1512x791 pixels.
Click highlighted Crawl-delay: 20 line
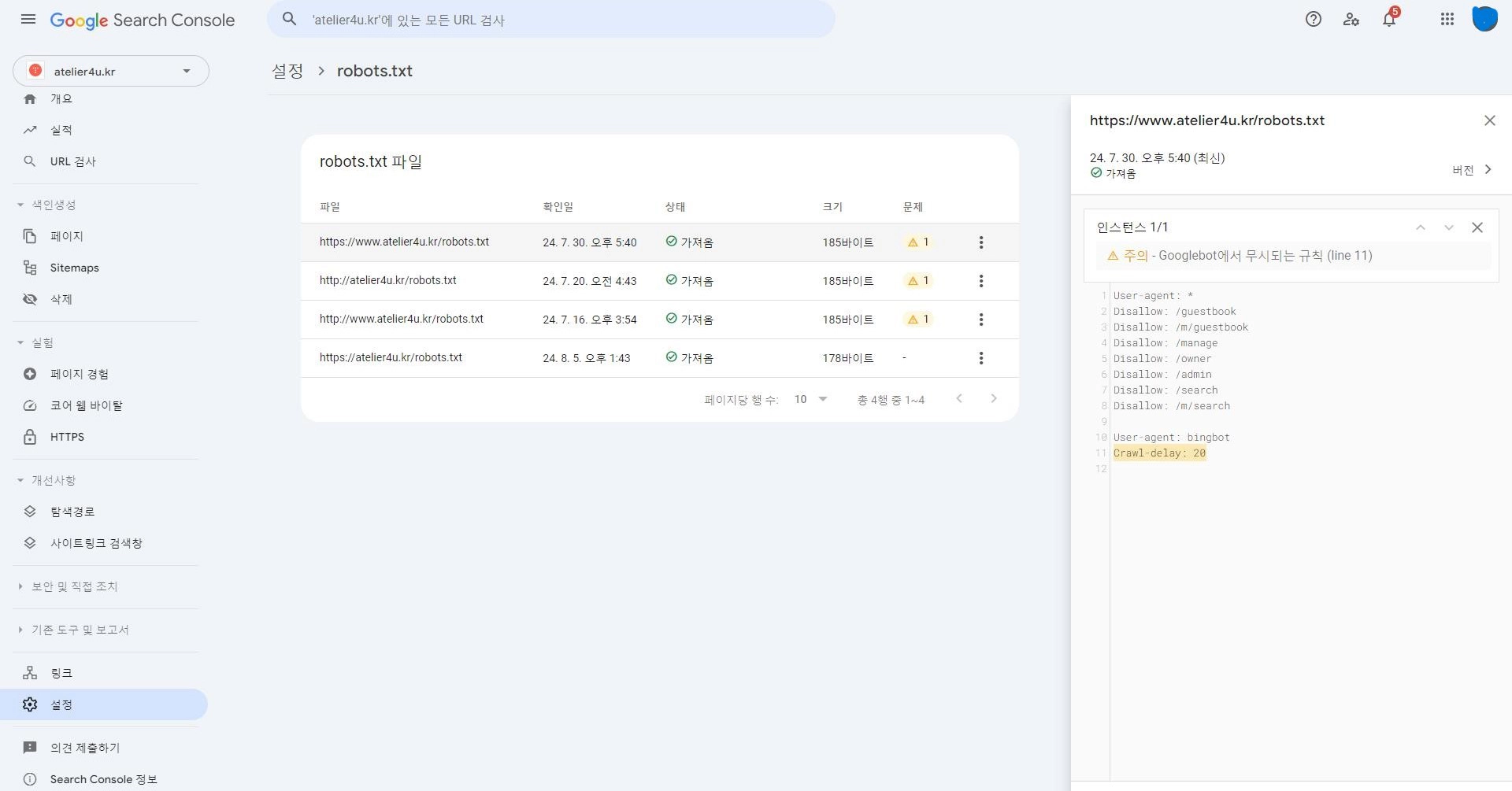pyautogui.click(x=1159, y=453)
